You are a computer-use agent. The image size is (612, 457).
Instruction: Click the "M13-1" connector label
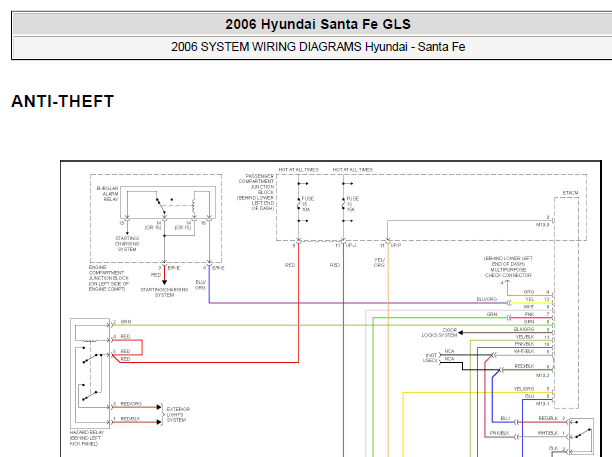pyautogui.click(x=542, y=404)
